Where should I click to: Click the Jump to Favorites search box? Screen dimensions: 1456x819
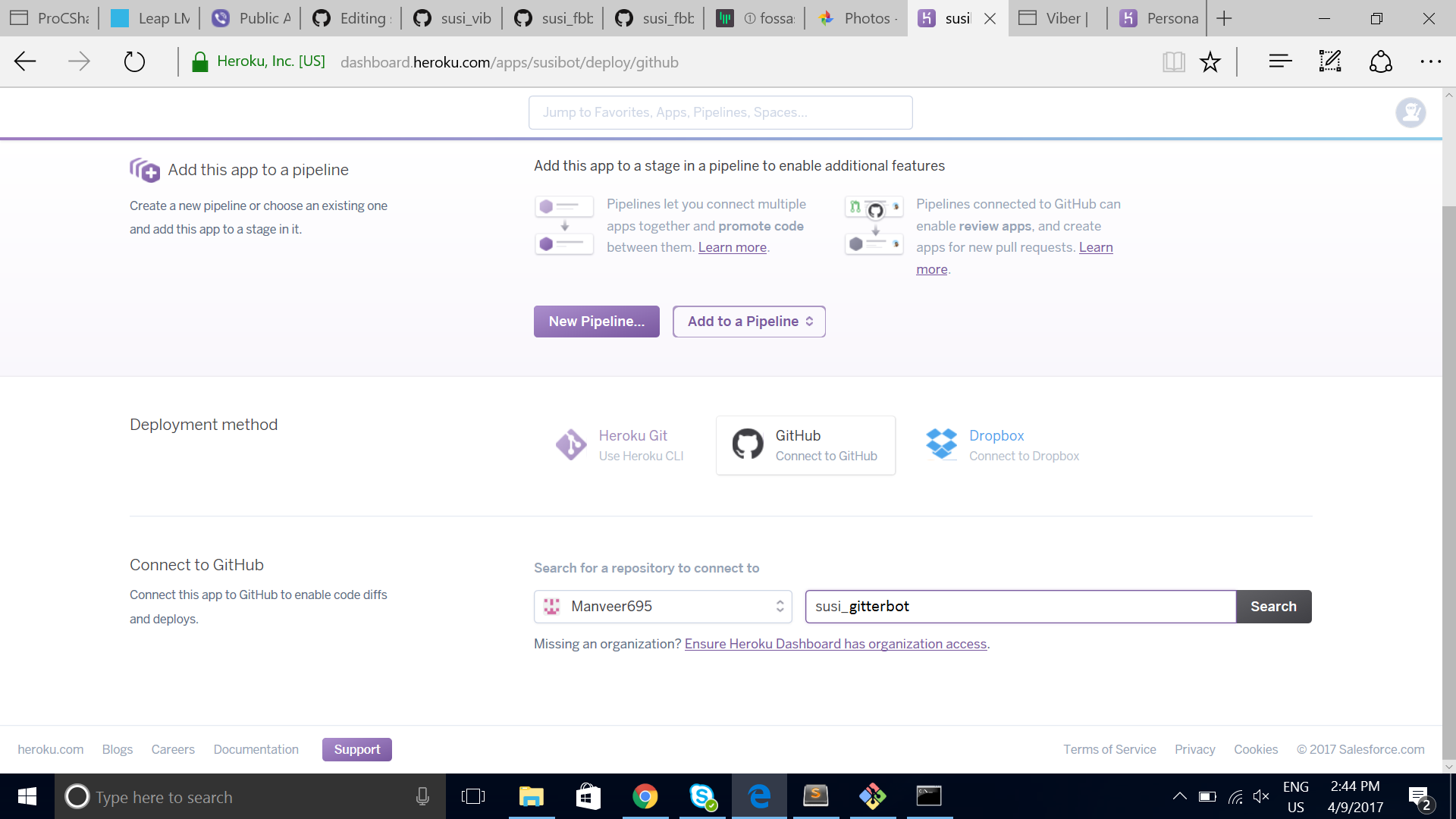720,113
